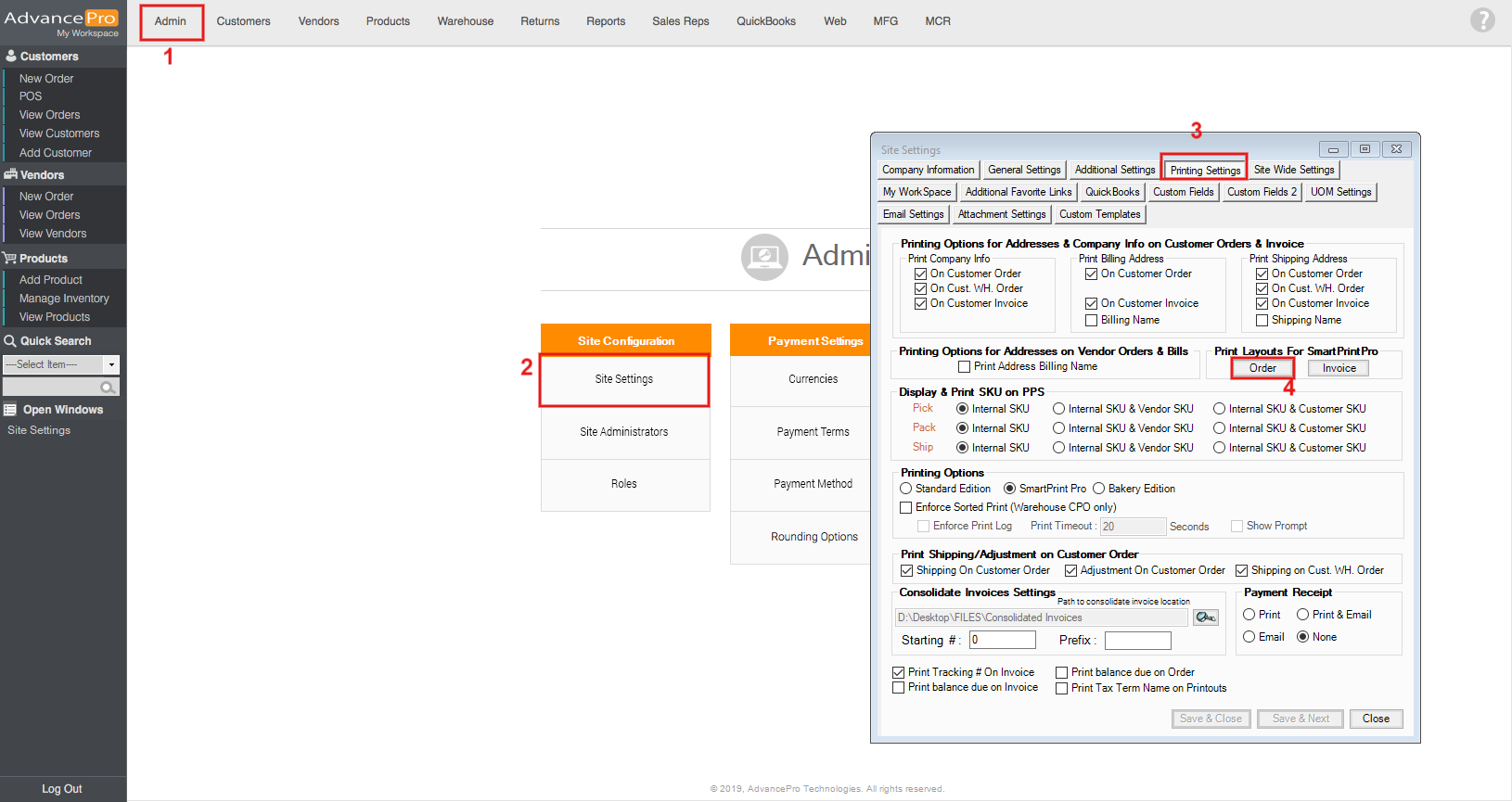
Task: Click the AdvancePro logo
Action: pos(61,19)
